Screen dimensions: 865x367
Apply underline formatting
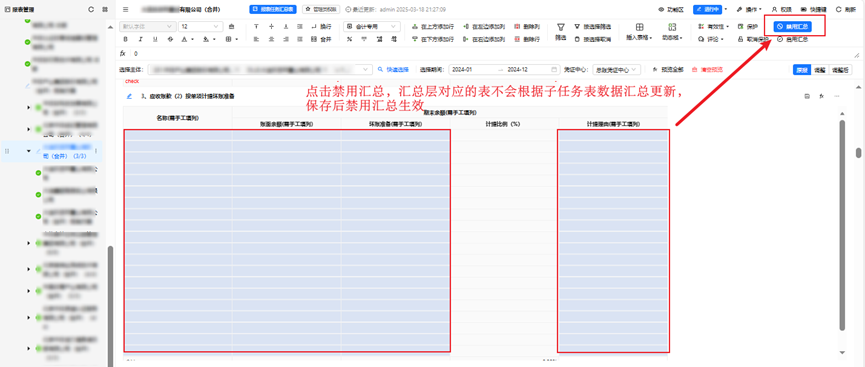tap(155, 39)
